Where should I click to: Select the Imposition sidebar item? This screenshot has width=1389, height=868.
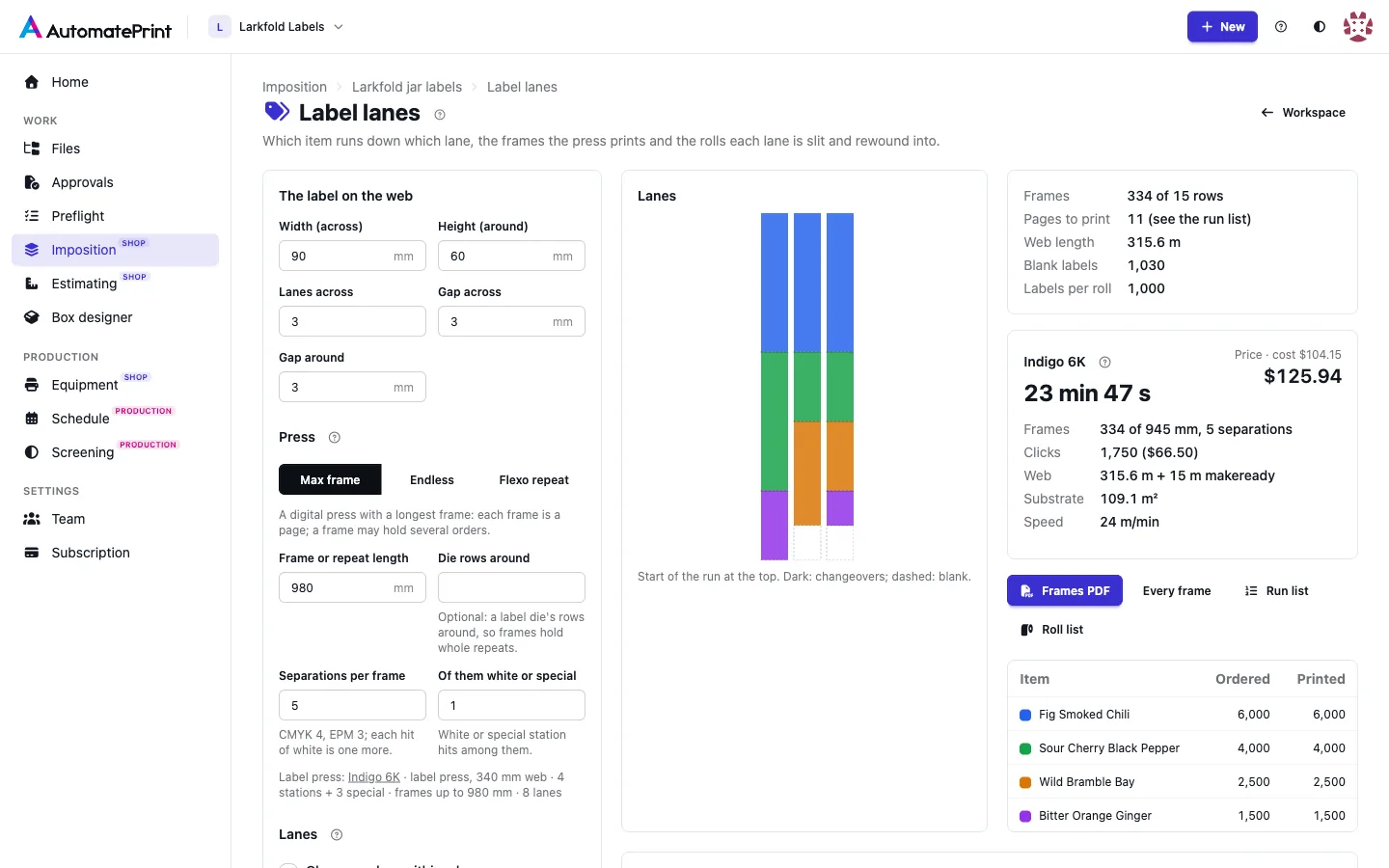click(115, 250)
